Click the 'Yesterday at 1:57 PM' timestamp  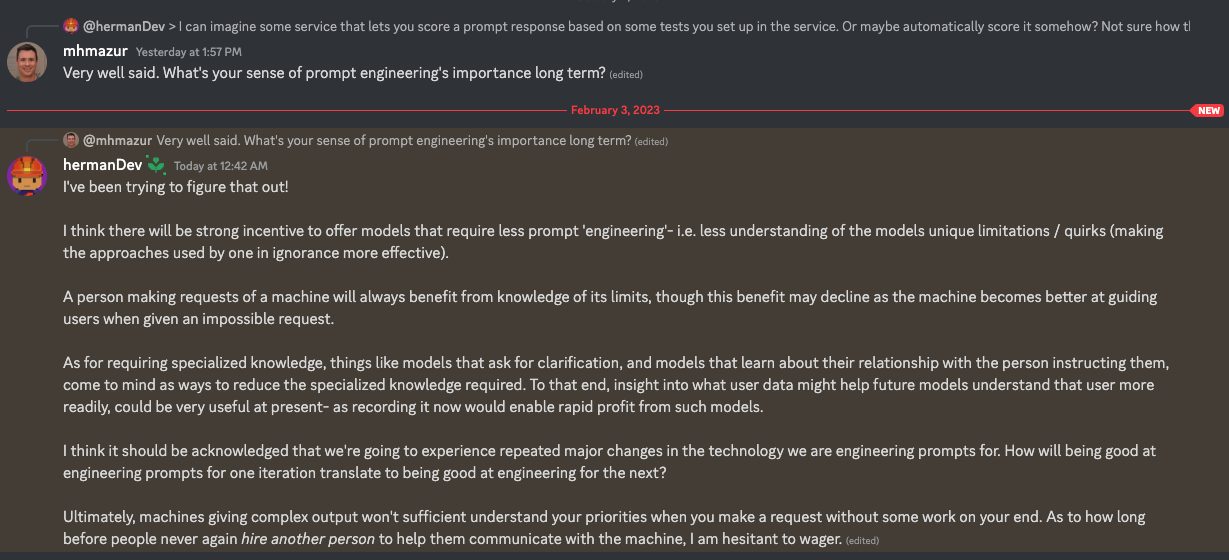188,51
